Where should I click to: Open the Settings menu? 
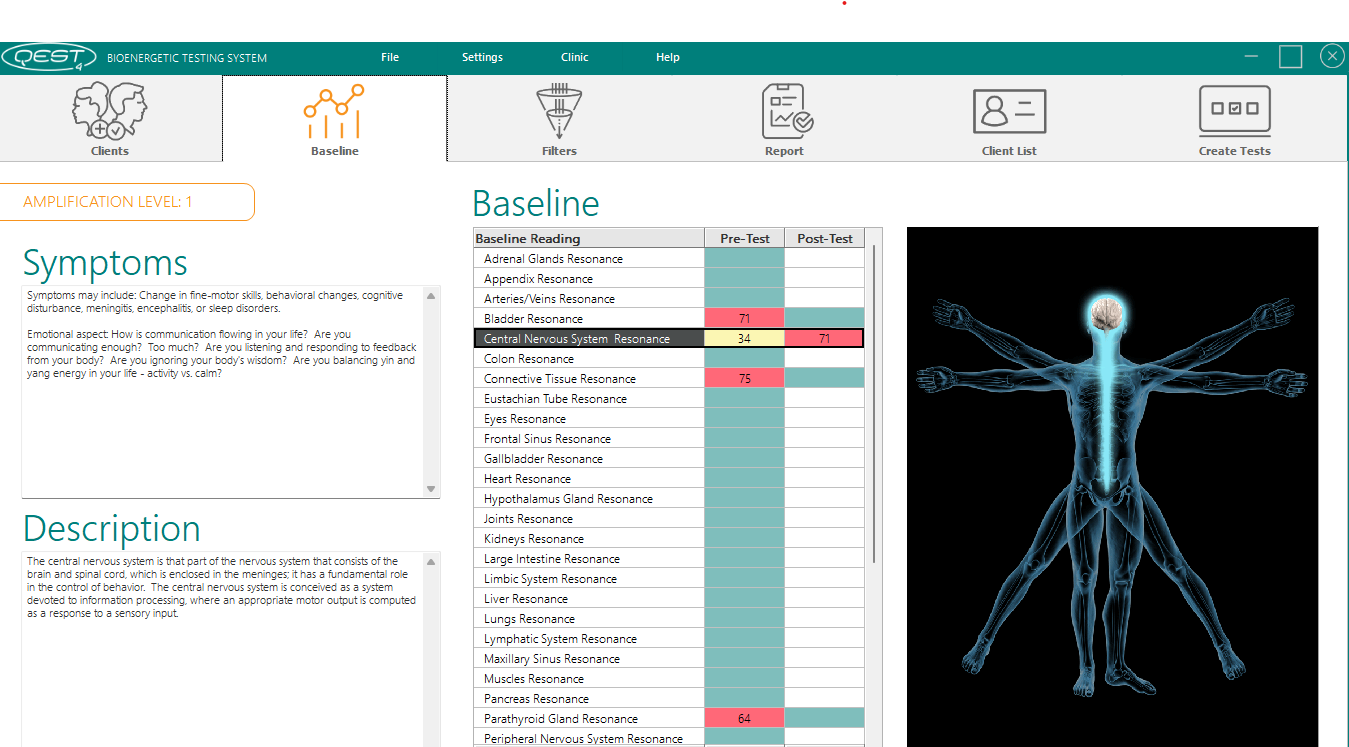pos(482,57)
